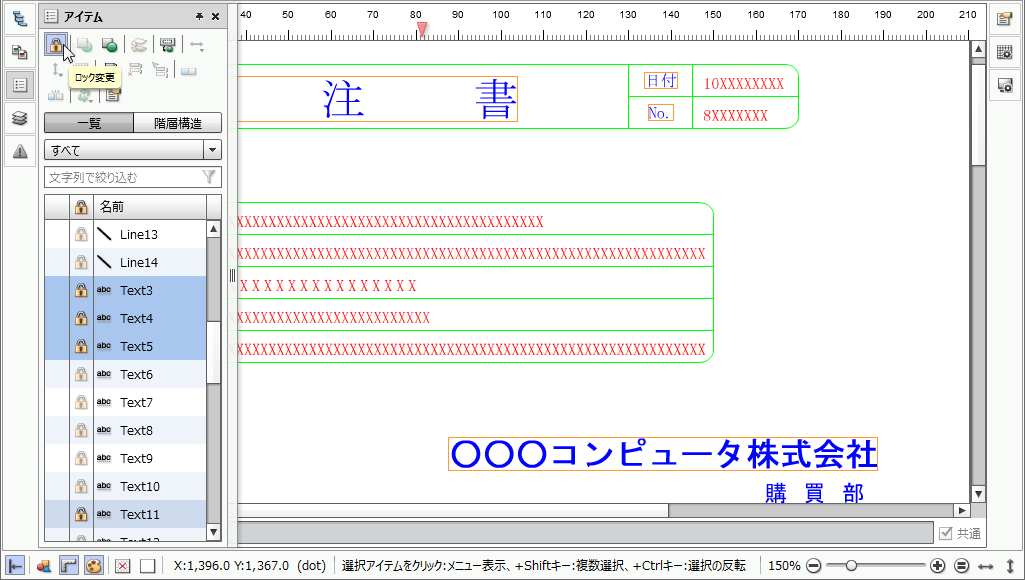Screen dimensions: 1025x580
Task: Click the gray square-and-circle toolbar icon
Action: pyautogui.click(x=84, y=44)
